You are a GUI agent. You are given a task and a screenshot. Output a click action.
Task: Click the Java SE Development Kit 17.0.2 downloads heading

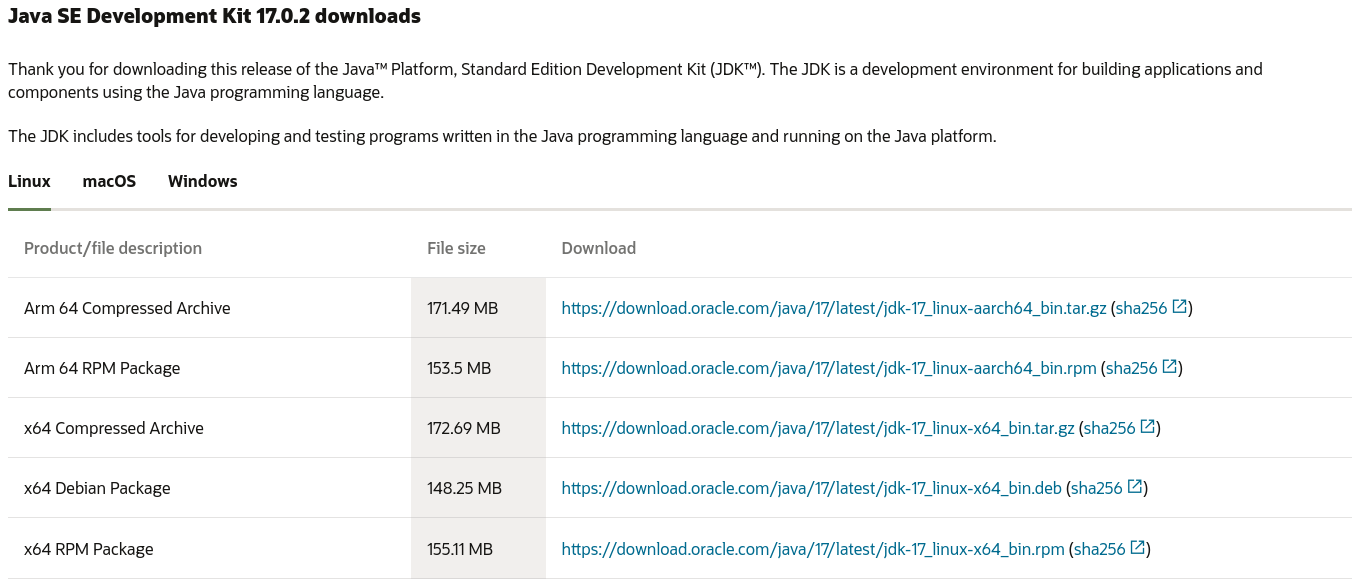point(214,17)
